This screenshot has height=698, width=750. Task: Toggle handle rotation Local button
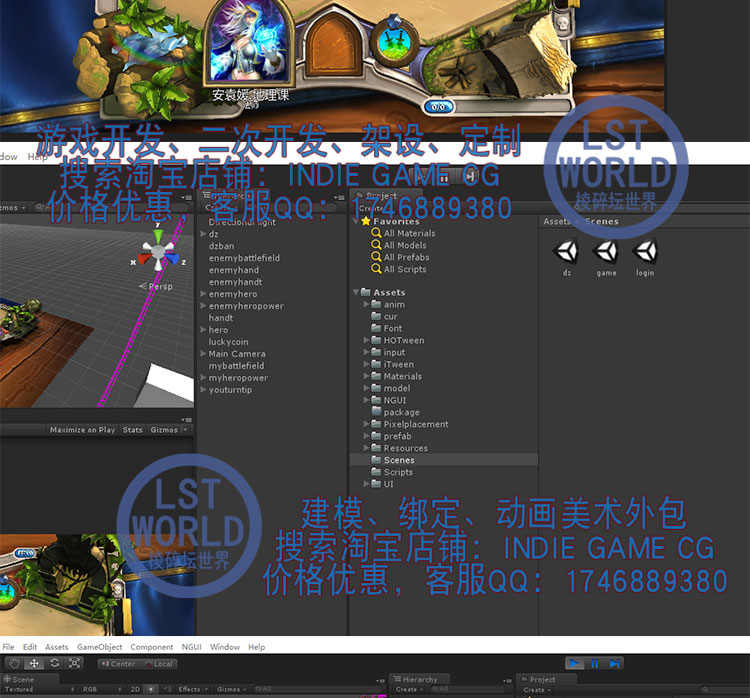(158, 664)
